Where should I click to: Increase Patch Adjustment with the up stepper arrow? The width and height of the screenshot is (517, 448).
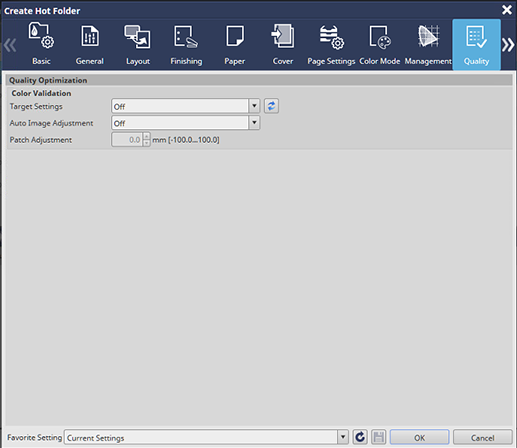pos(146,136)
